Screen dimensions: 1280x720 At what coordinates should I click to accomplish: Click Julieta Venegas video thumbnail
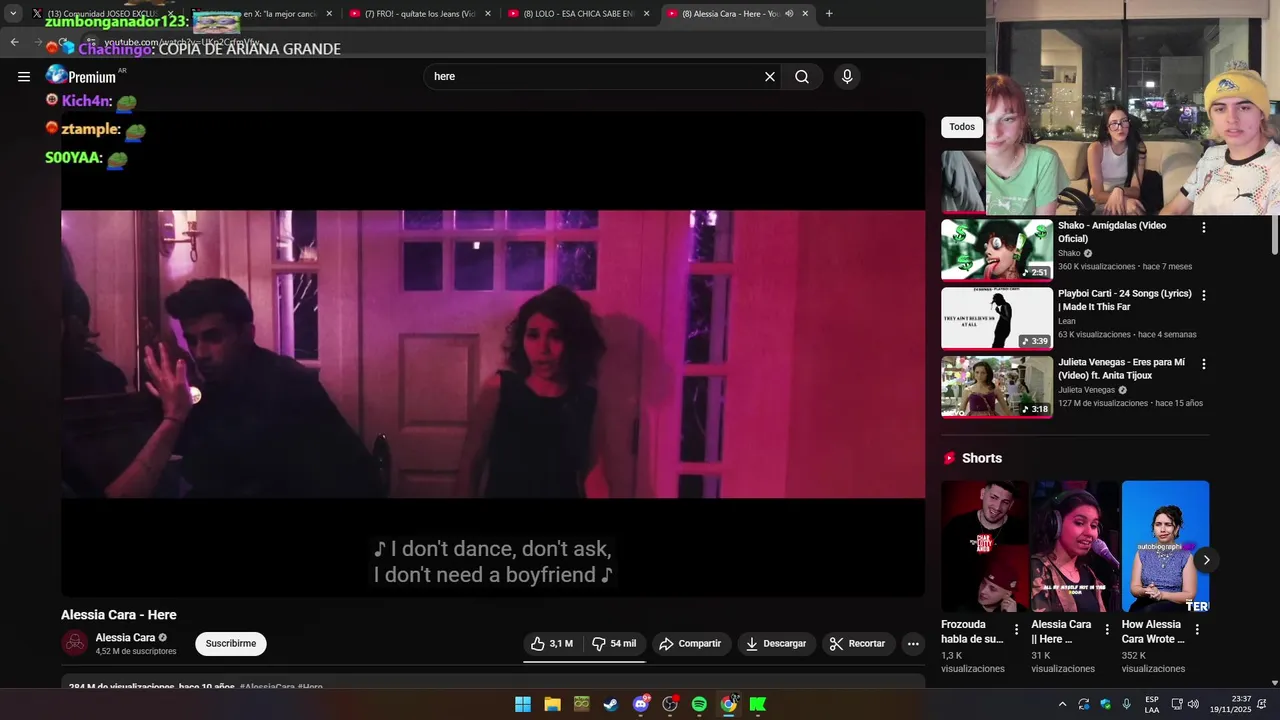tap(997, 387)
